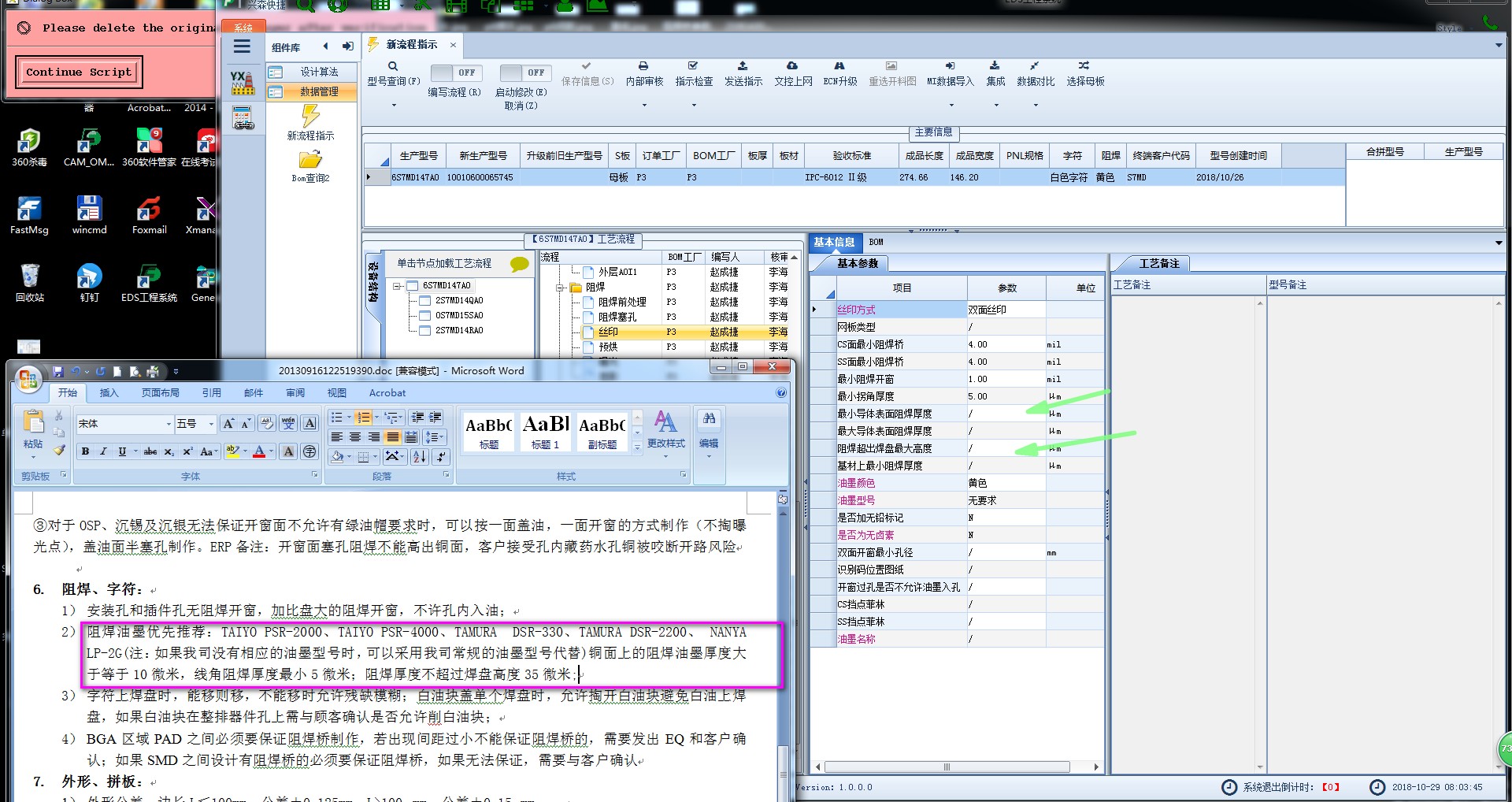The image size is (1512, 802).
Task: Click the Word Office button
Action: (28, 380)
